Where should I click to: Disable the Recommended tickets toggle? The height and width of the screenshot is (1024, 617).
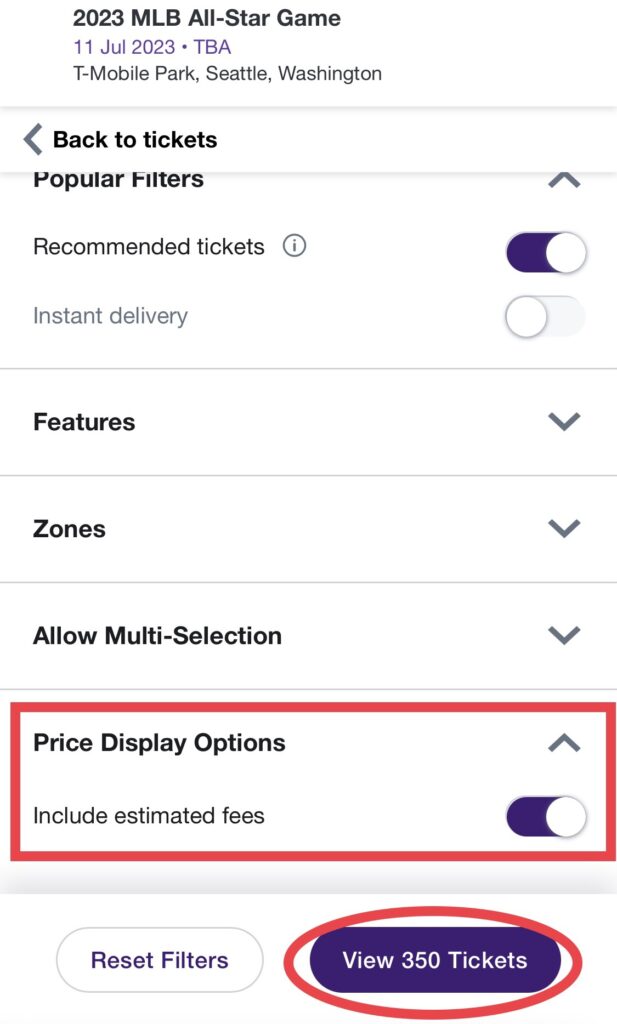click(545, 253)
